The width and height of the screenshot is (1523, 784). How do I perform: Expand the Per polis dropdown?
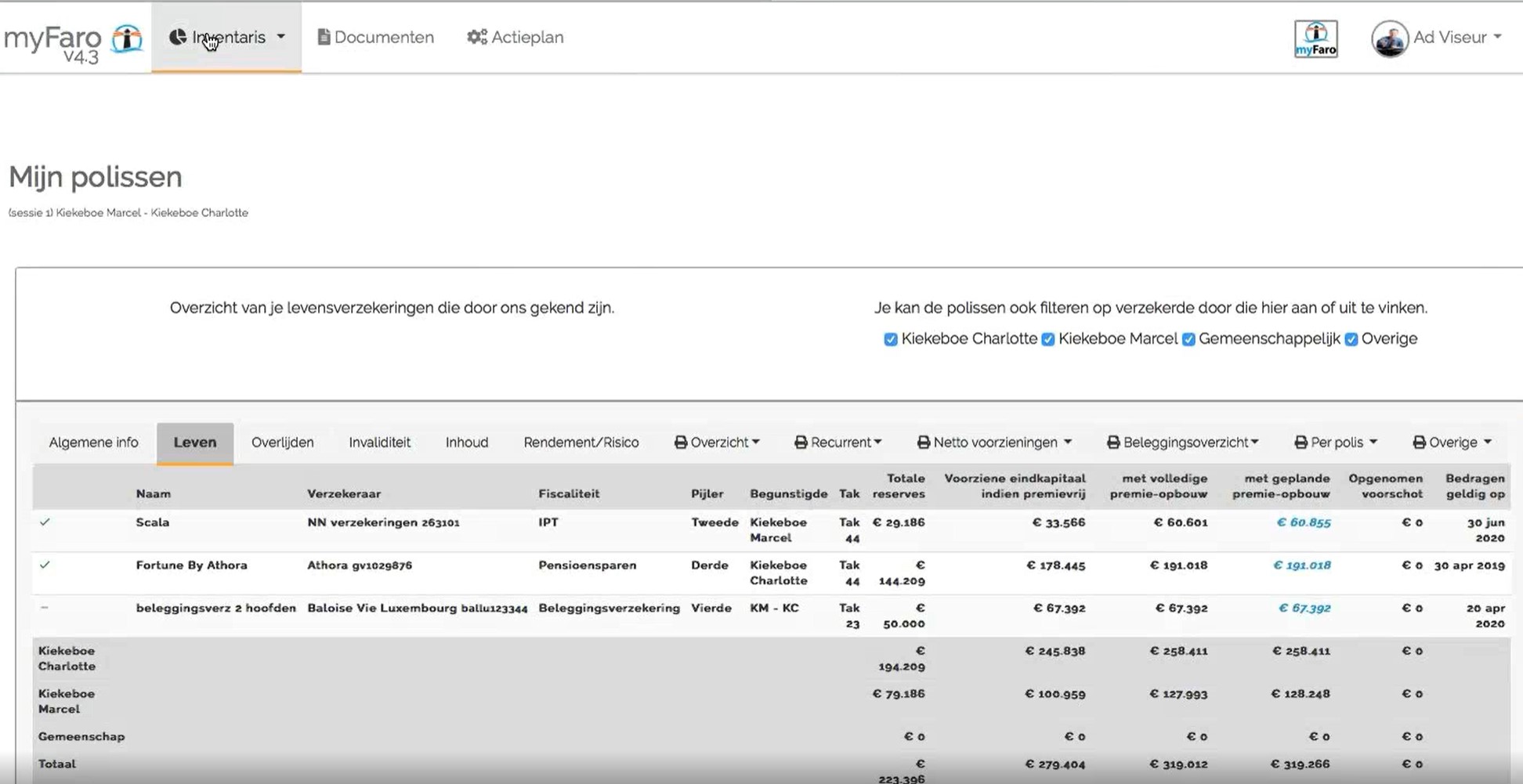click(x=1373, y=443)
